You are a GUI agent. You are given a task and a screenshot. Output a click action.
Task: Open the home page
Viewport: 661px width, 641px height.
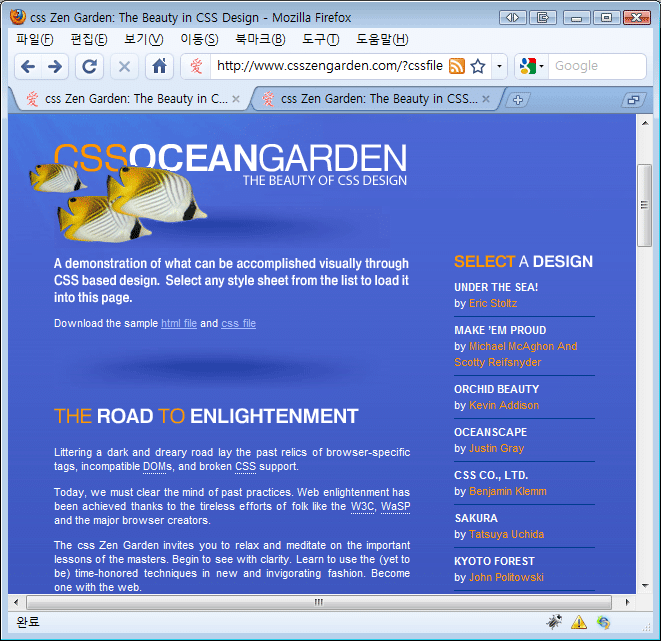(x=159, y=67)
